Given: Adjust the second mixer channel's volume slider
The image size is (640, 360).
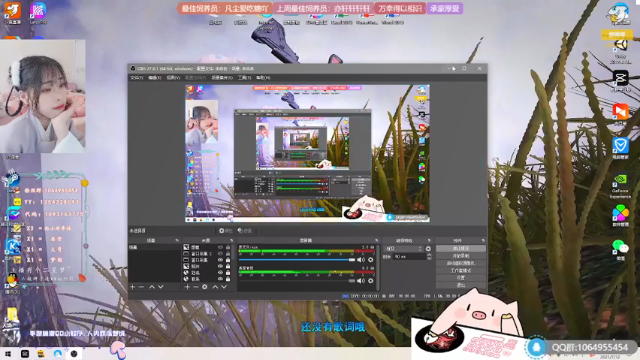Looking at the screenshot, I should click(297, 280).
